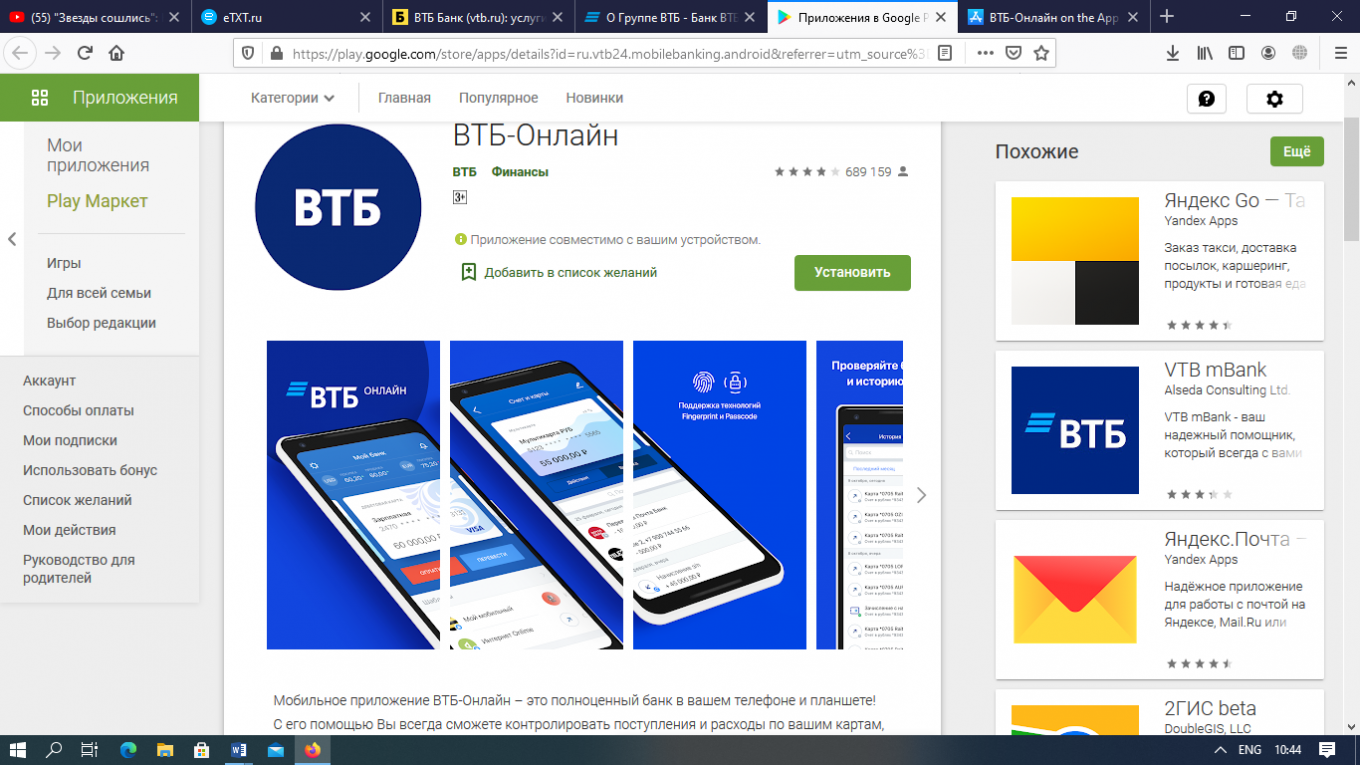Open the ВТБ developer link
The image size is (1360, 765).
[464, 172]
